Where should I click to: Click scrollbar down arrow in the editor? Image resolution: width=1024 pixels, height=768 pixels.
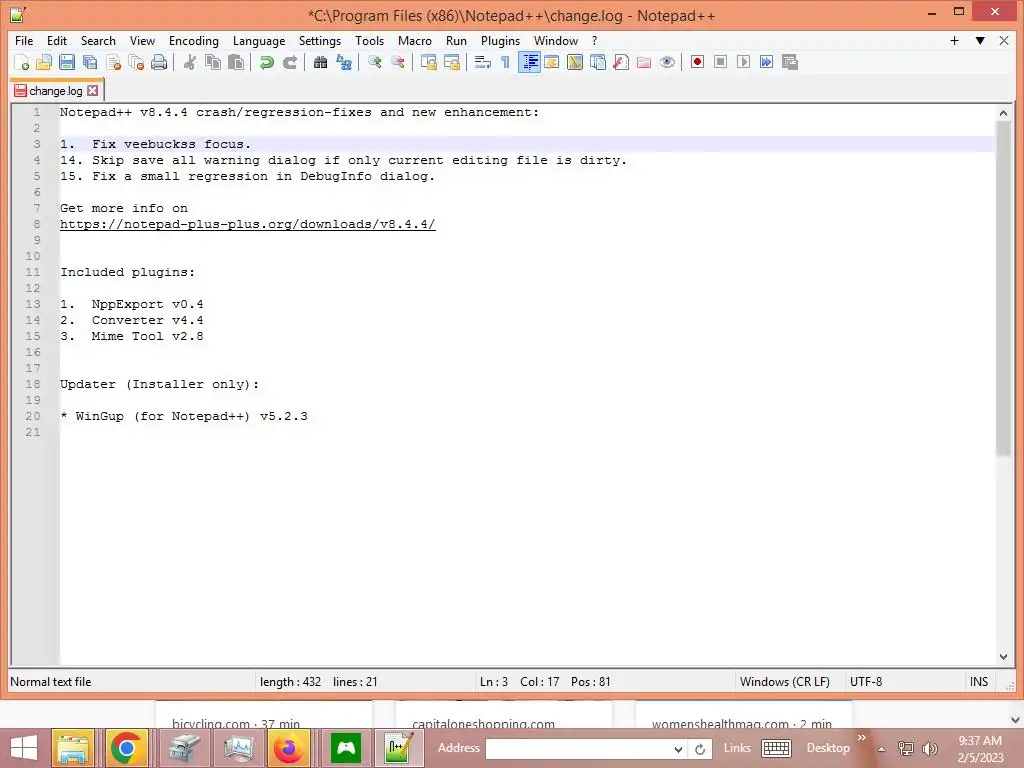[x=1003, y=657]
